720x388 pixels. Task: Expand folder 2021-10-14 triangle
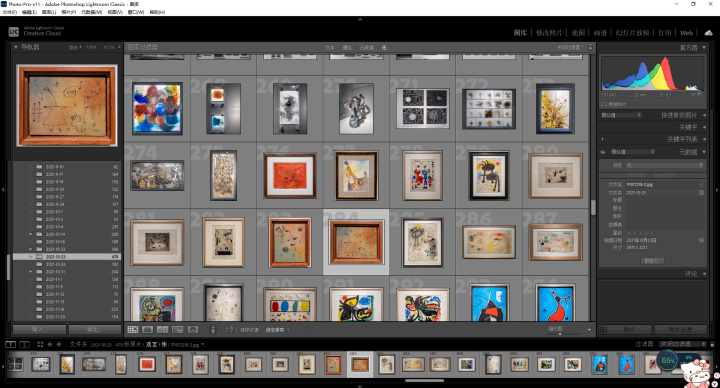coord(31,234)
